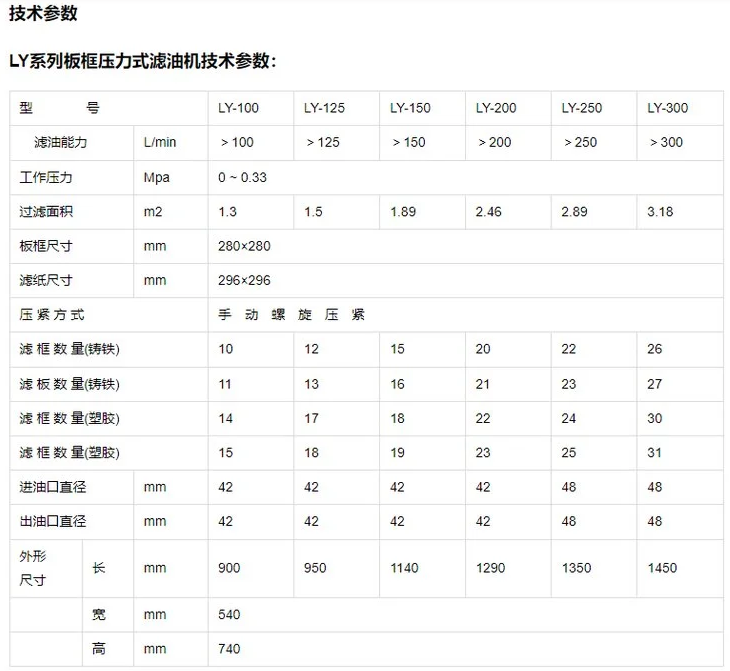Select the LY-100 column header
730x671 pixels.
[x=237, y=108]
